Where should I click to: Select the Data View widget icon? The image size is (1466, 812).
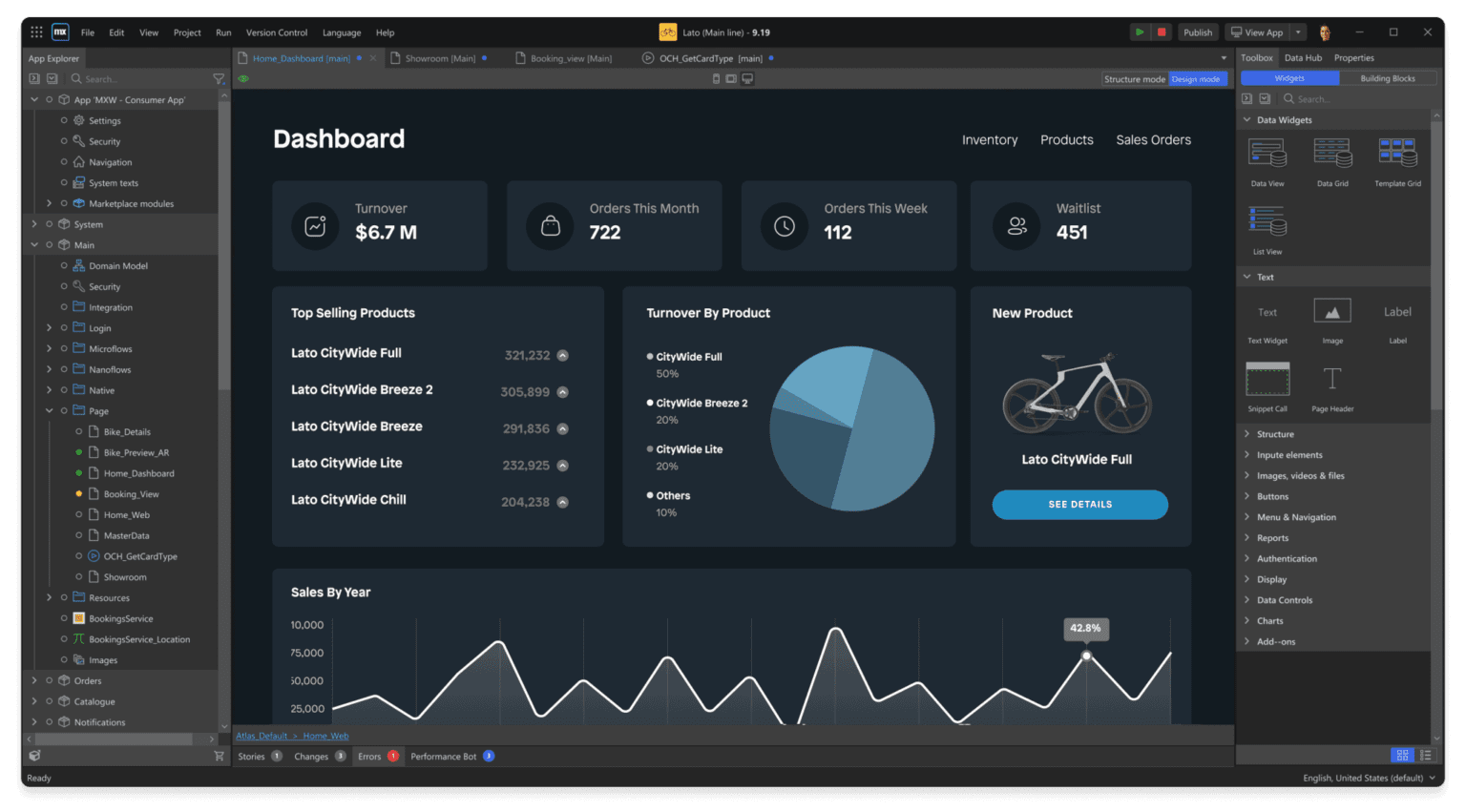coord(1267,154)
